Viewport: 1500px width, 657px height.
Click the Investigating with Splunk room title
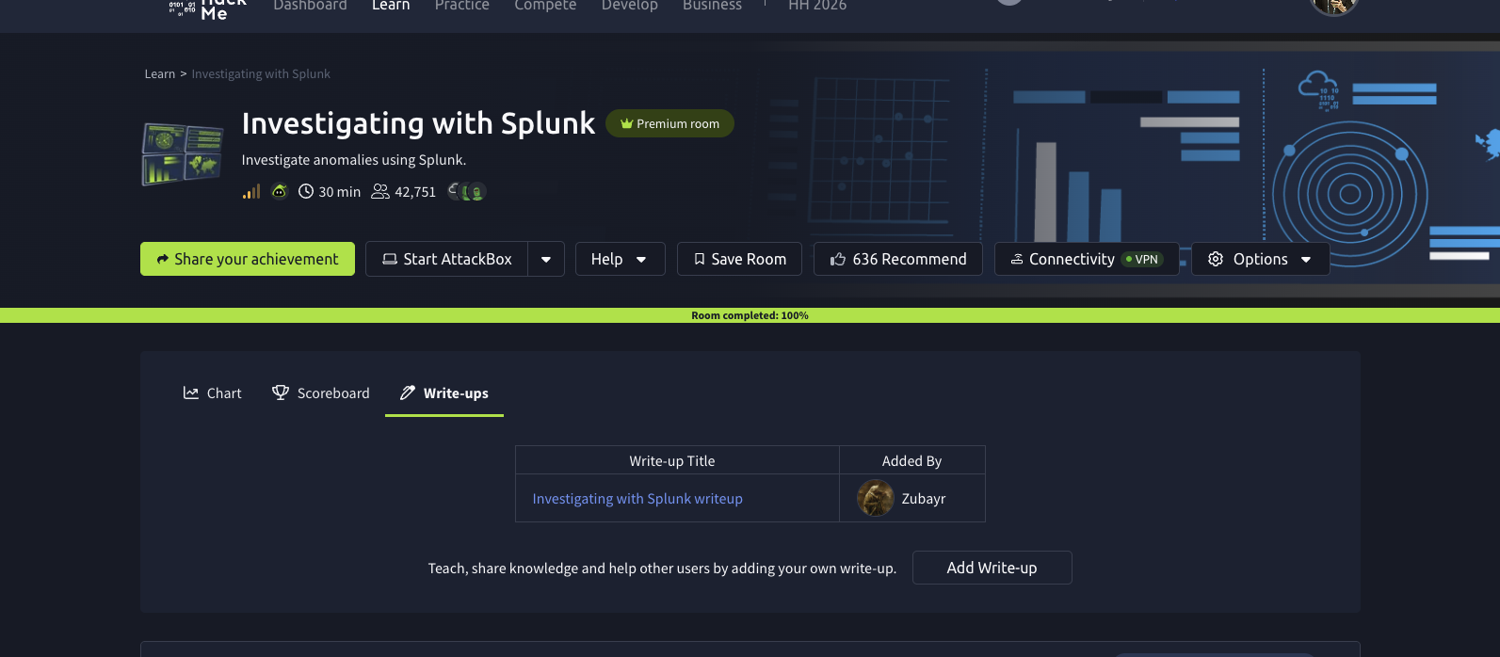(x=418, y=123)
